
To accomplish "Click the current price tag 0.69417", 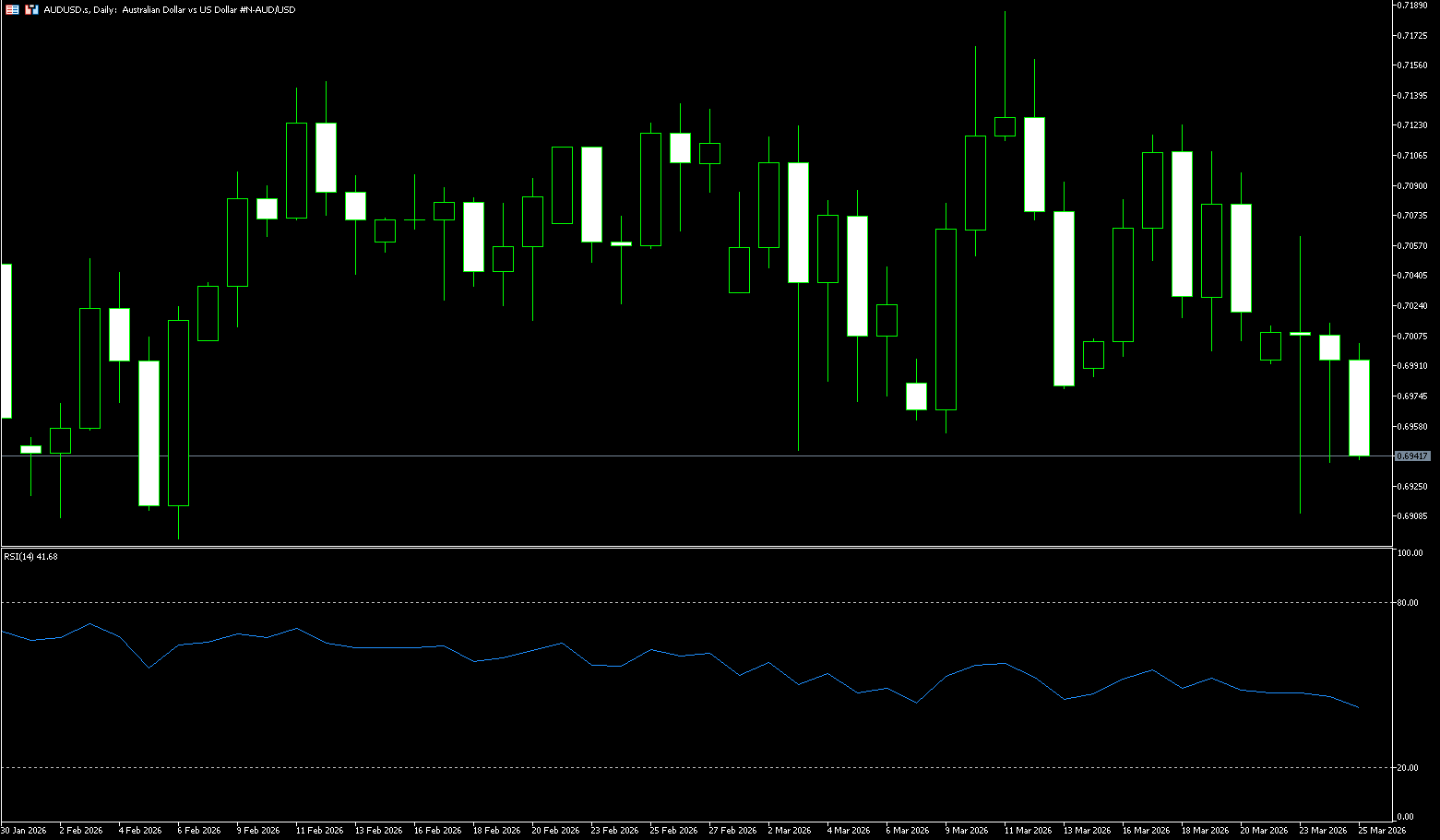I will (1411, 456).
